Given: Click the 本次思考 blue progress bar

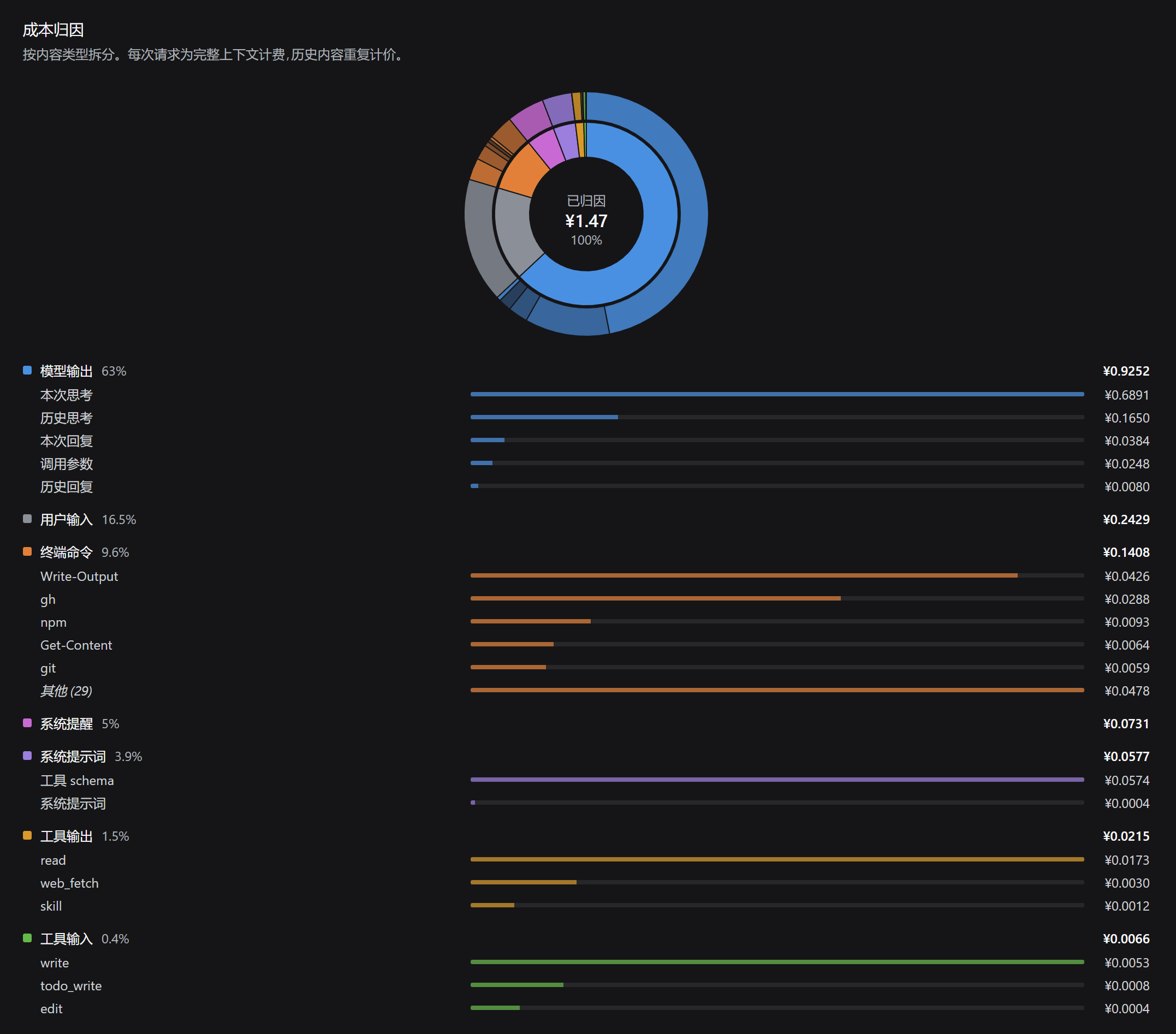Looking at the screenshot, I should click(777, 394).
